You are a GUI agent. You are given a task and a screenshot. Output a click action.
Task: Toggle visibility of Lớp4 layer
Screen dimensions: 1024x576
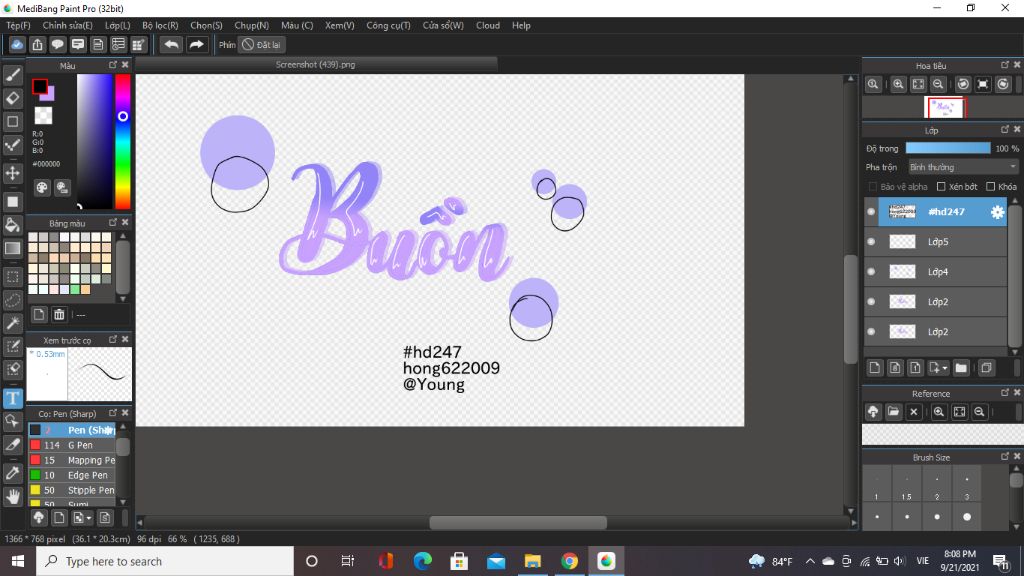click(x=871, y=272)
